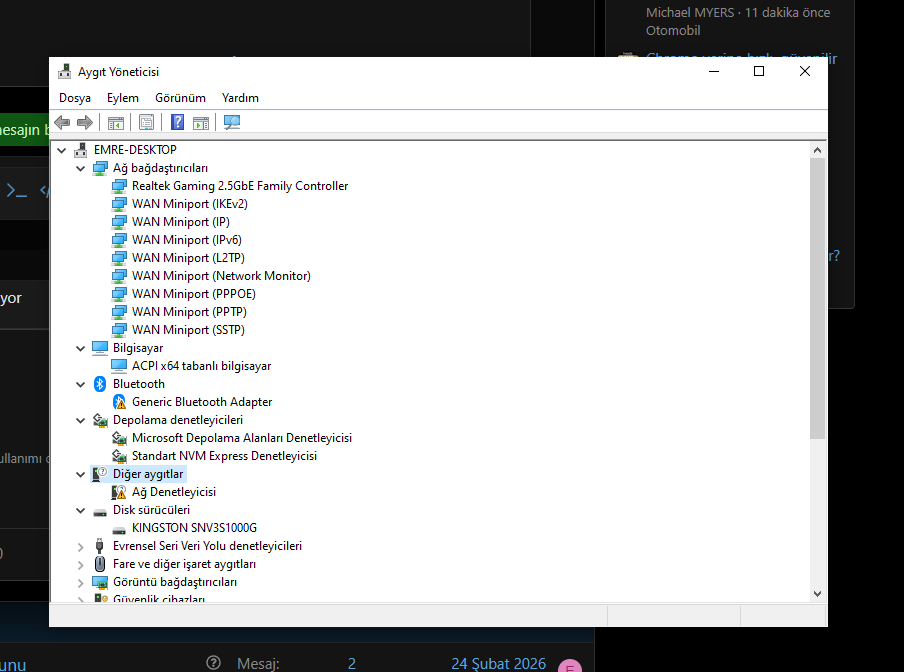Collapse the Bilgisayar category

[81, 348]
